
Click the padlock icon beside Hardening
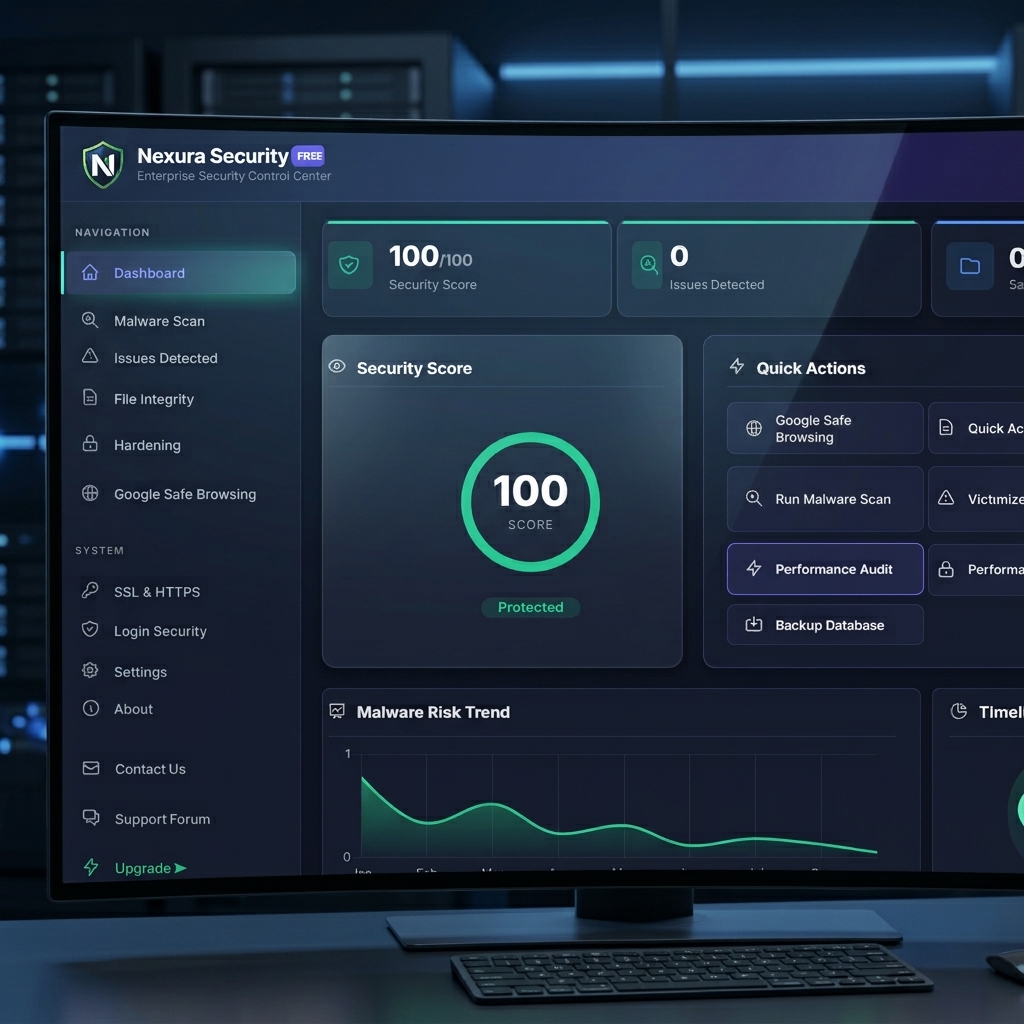pyautogui.click(x=90, y=443)
